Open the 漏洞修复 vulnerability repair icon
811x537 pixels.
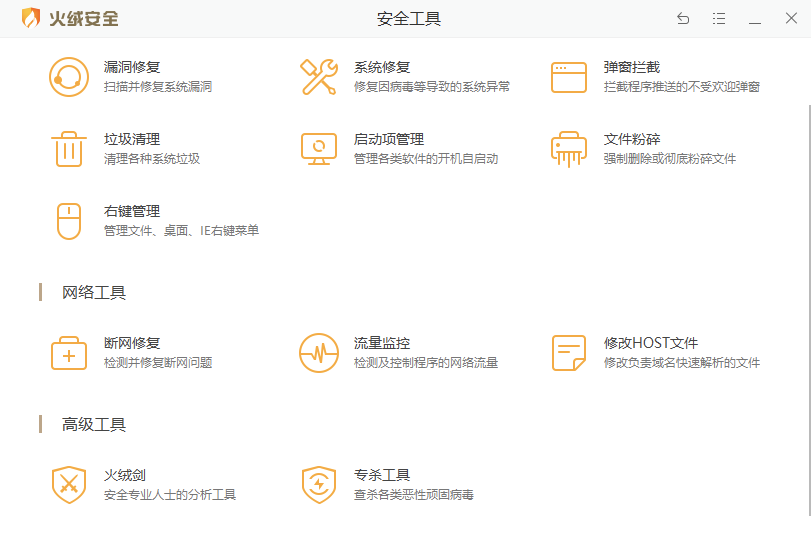click(x=69, y=77)
